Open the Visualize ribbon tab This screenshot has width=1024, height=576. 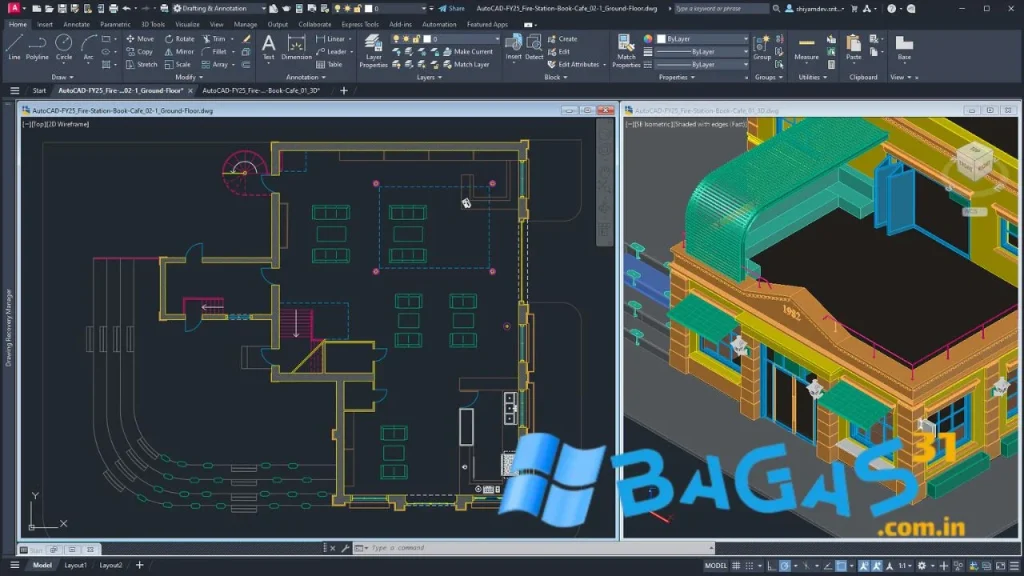click(187, 24)
